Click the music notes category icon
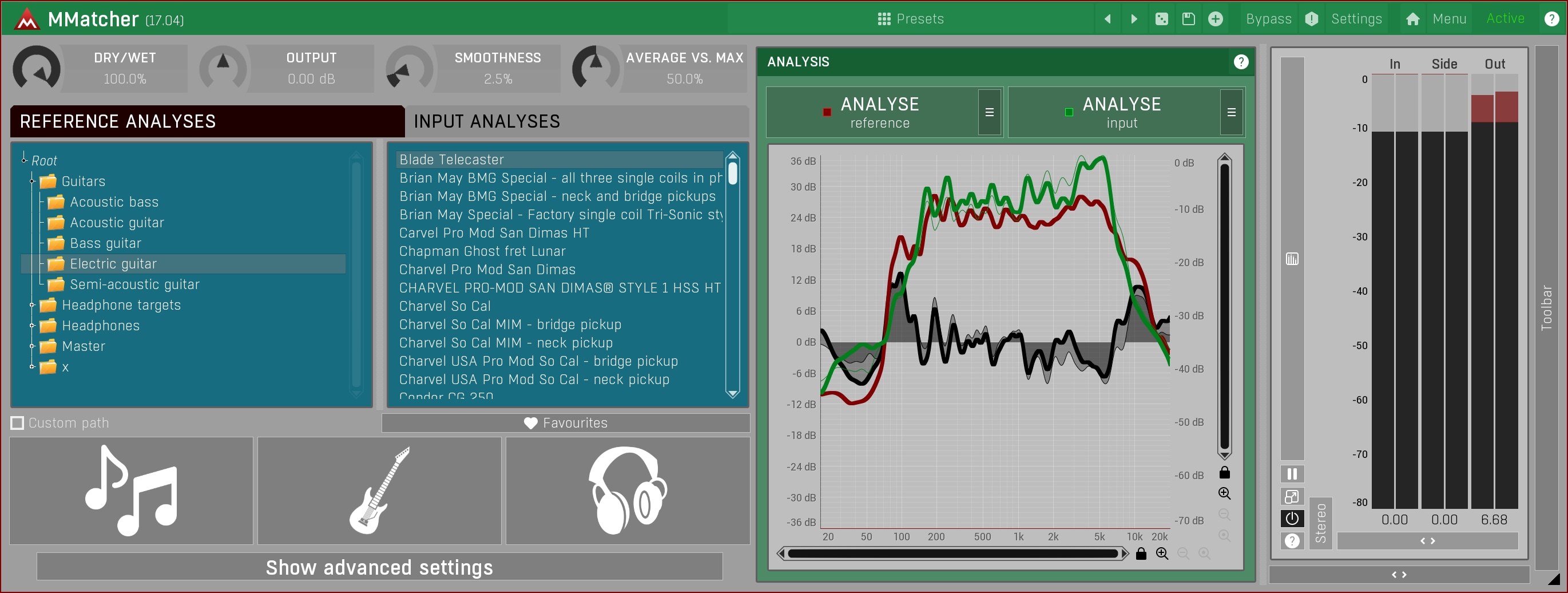This screenshot has height=593, width=1568. (131, 490)
